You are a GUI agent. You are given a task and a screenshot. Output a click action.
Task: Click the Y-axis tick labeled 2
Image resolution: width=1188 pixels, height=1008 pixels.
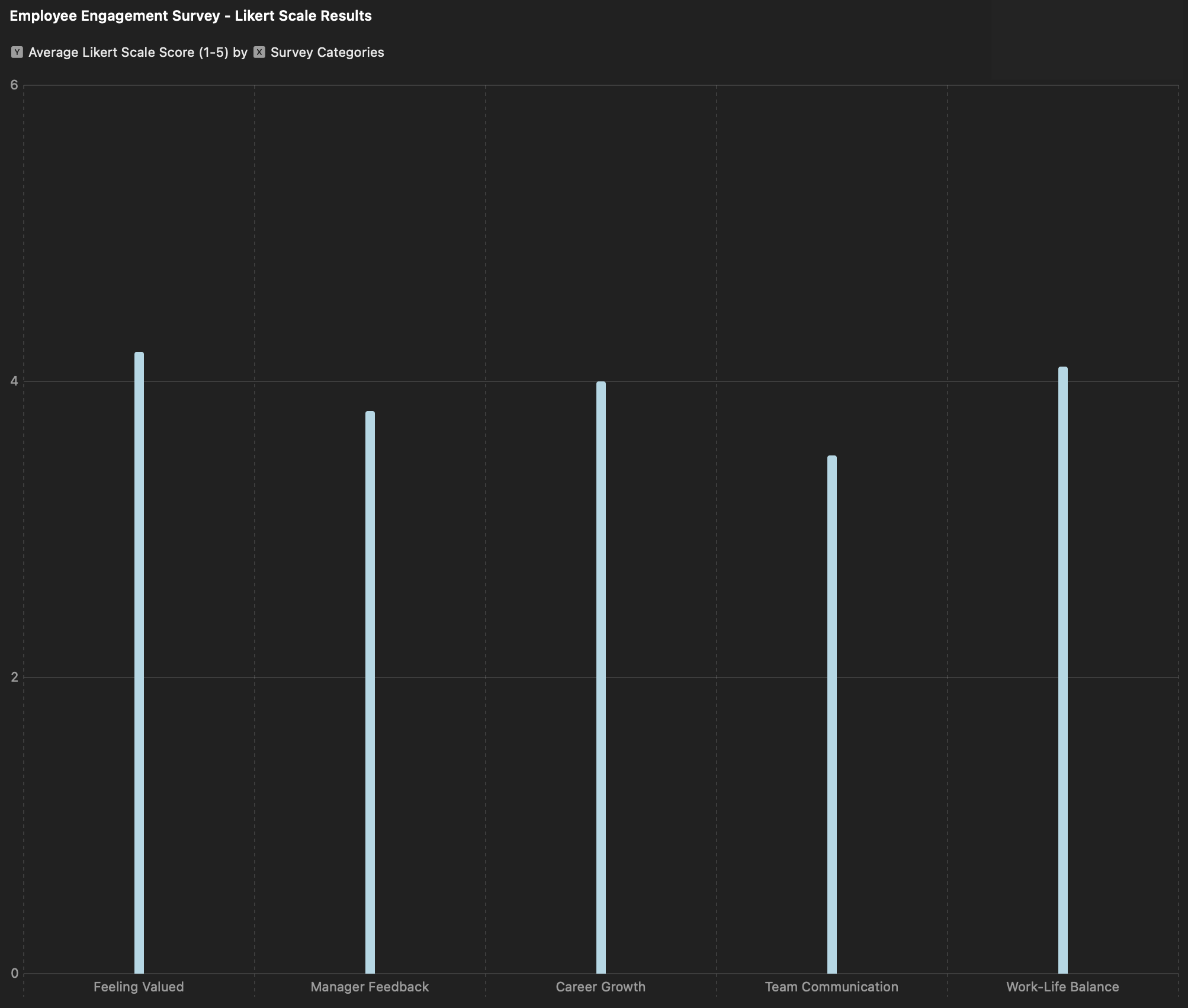coord(14,676)
